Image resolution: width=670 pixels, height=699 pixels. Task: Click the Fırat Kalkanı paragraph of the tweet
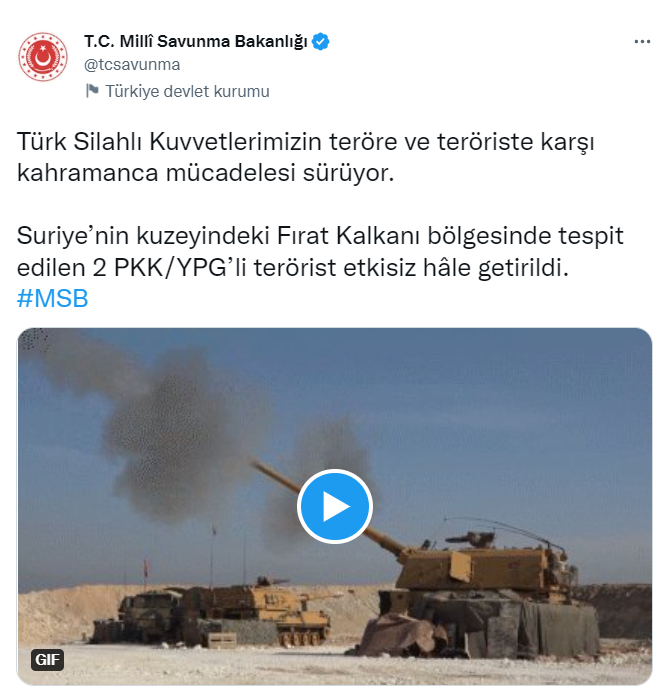(320, 251)
